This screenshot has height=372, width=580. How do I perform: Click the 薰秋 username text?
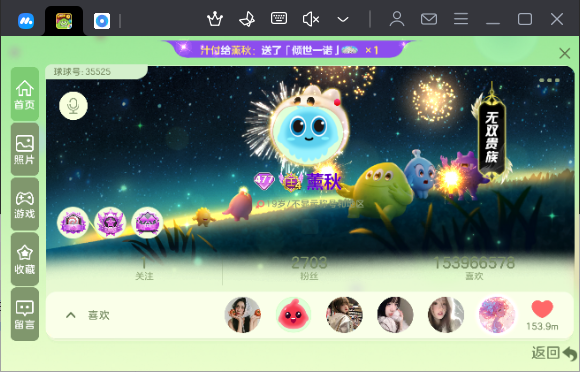pos(324,182)
